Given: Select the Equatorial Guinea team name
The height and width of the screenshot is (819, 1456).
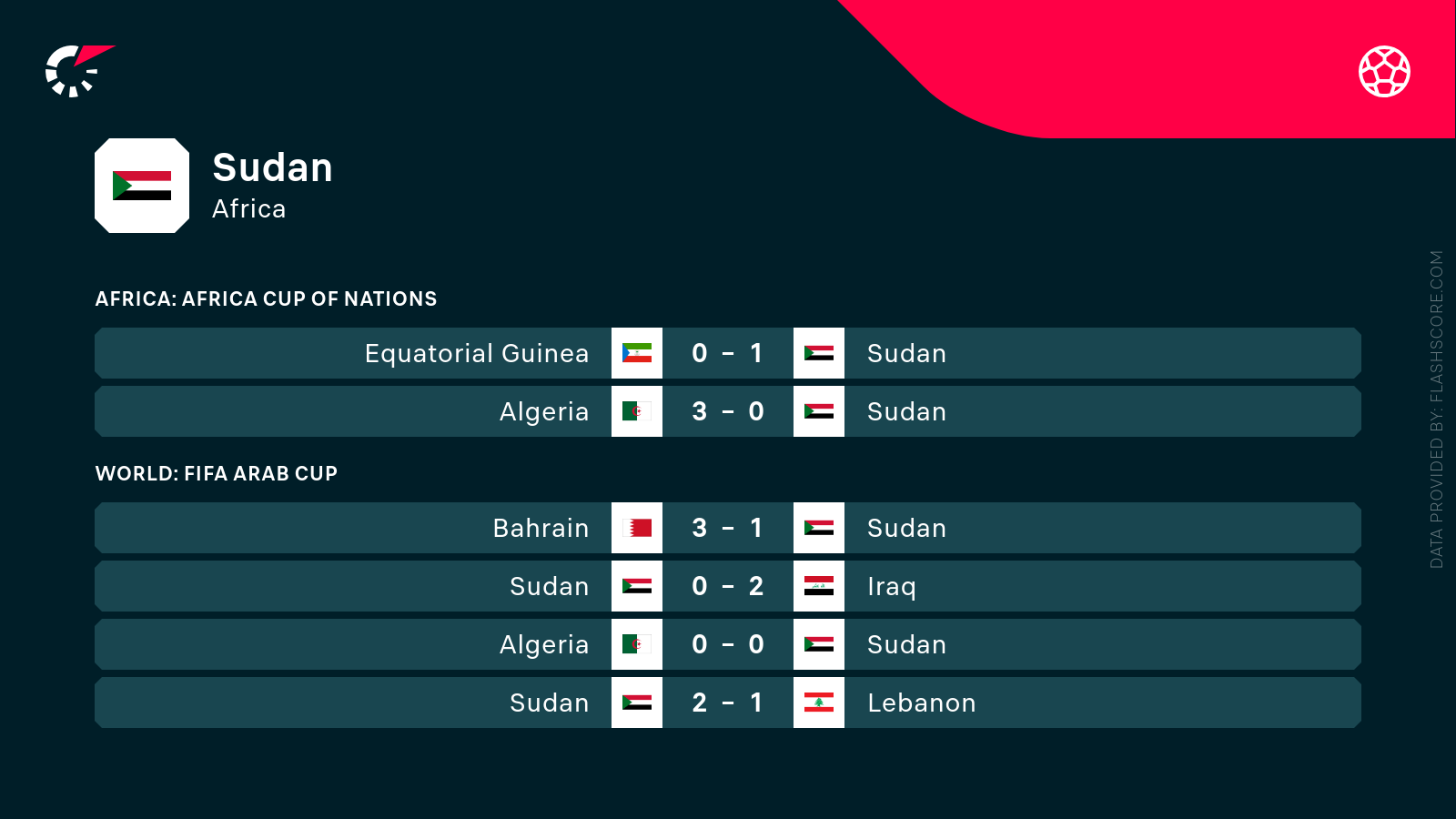Looking at the screenshot, I should [477, 353].
